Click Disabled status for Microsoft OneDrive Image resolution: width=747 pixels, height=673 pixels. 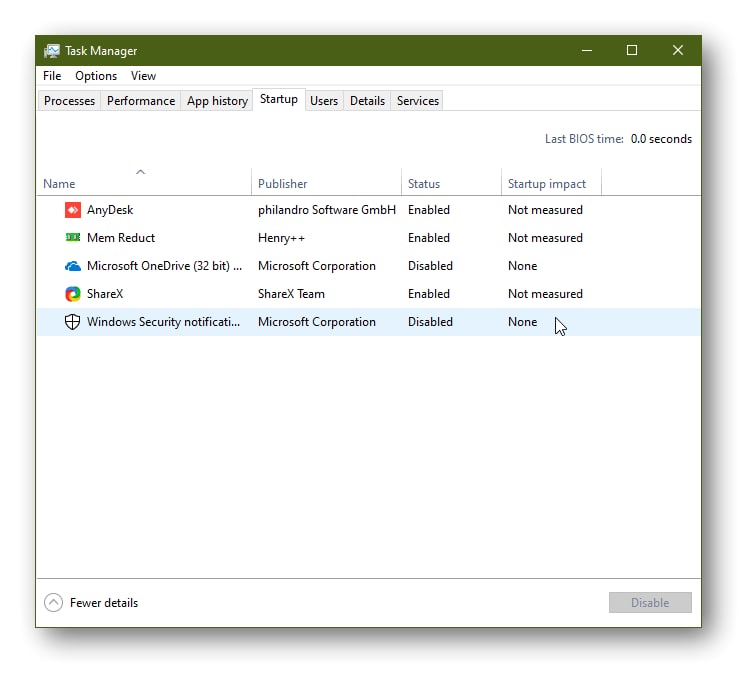pyautogui.click(x=430, y=266)
